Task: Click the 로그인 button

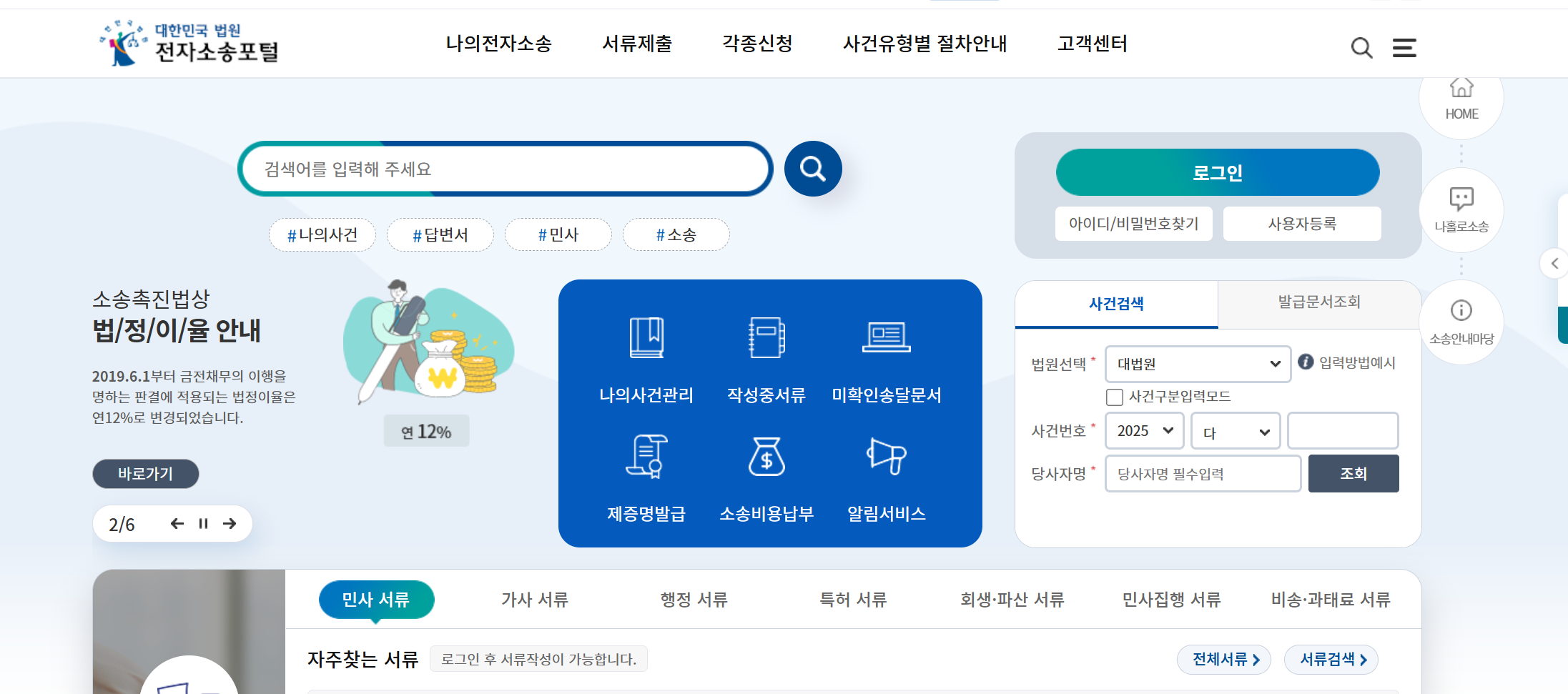Action: [1218, 172]
